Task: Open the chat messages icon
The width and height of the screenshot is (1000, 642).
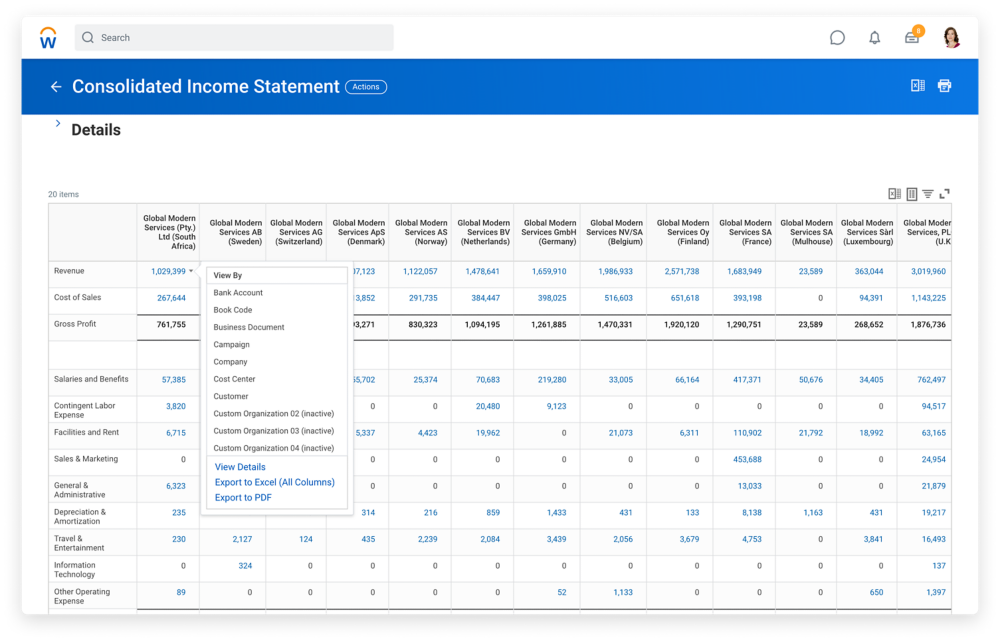Action: click(837, 38)
